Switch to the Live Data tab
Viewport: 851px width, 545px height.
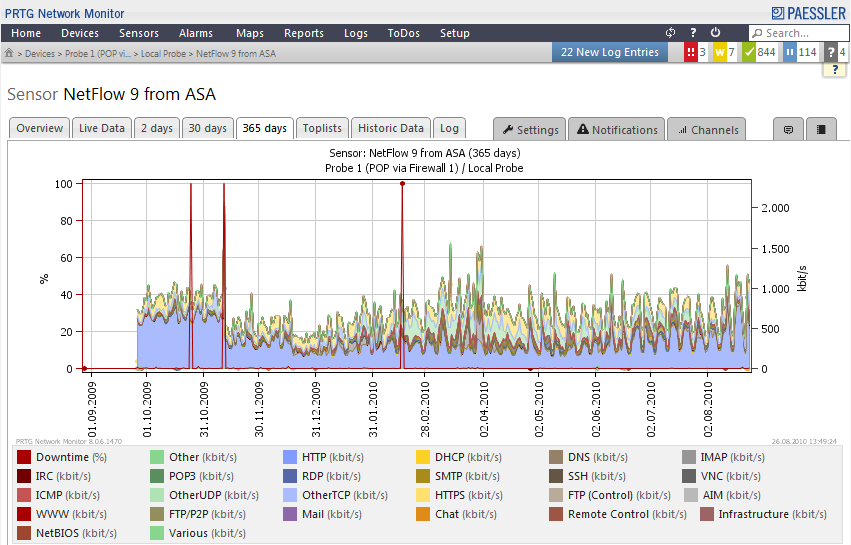[x=101, y=129]
